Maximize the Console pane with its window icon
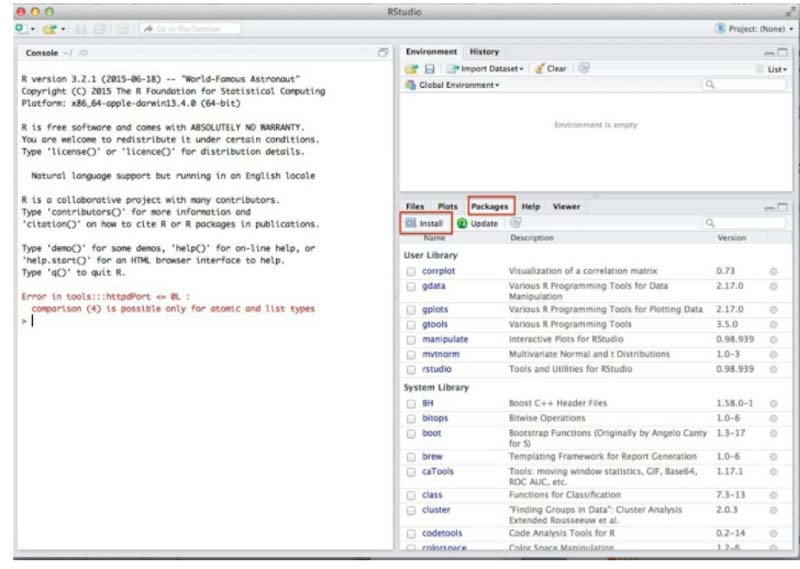The image size is (800, 569). [383, 52]
